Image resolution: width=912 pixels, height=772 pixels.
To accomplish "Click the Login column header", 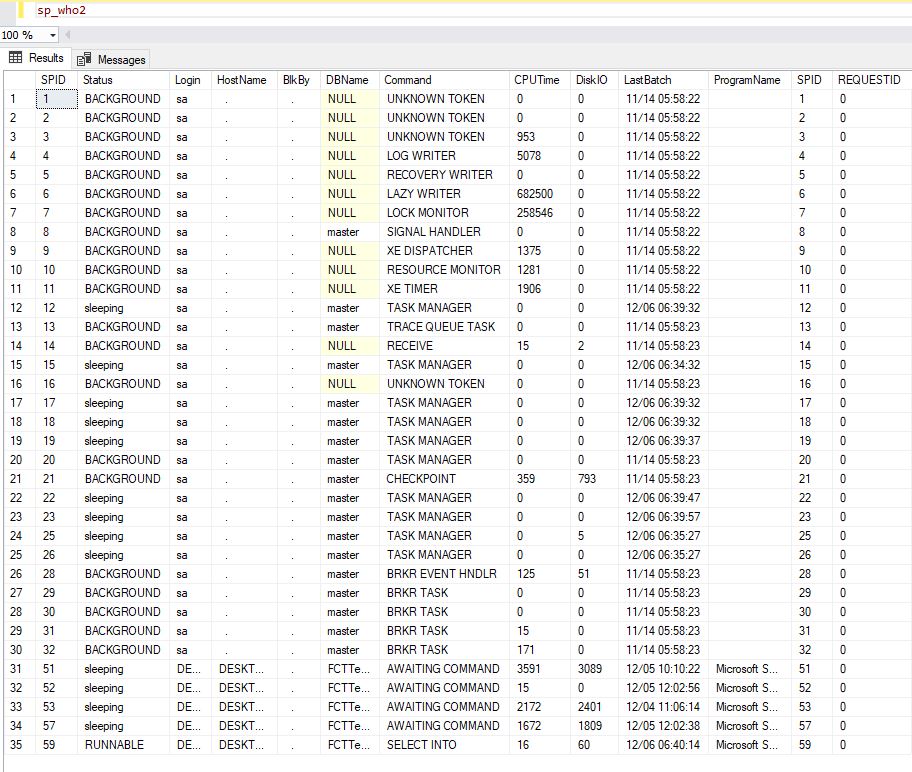I will [188, 80].
